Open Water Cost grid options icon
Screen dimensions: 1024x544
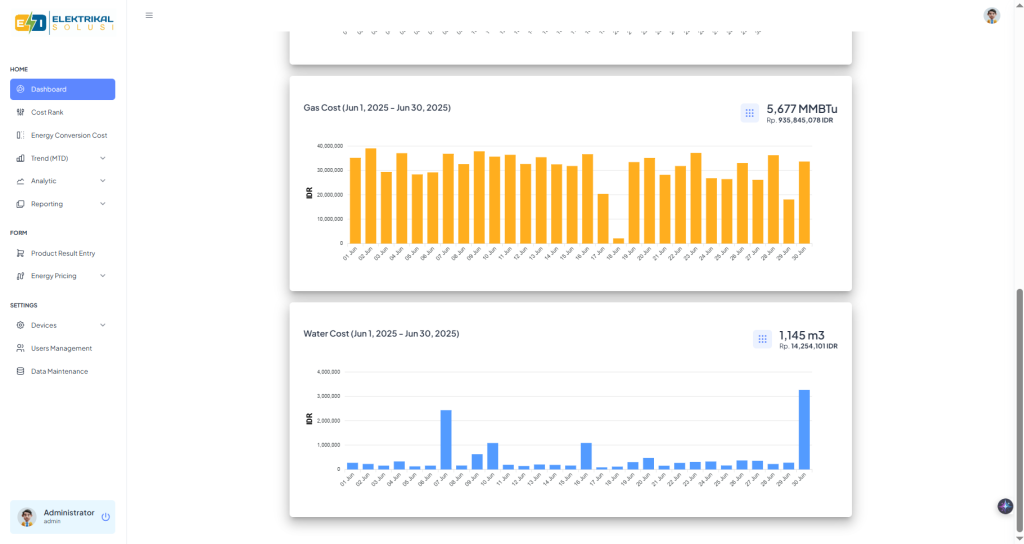[762, 339]
